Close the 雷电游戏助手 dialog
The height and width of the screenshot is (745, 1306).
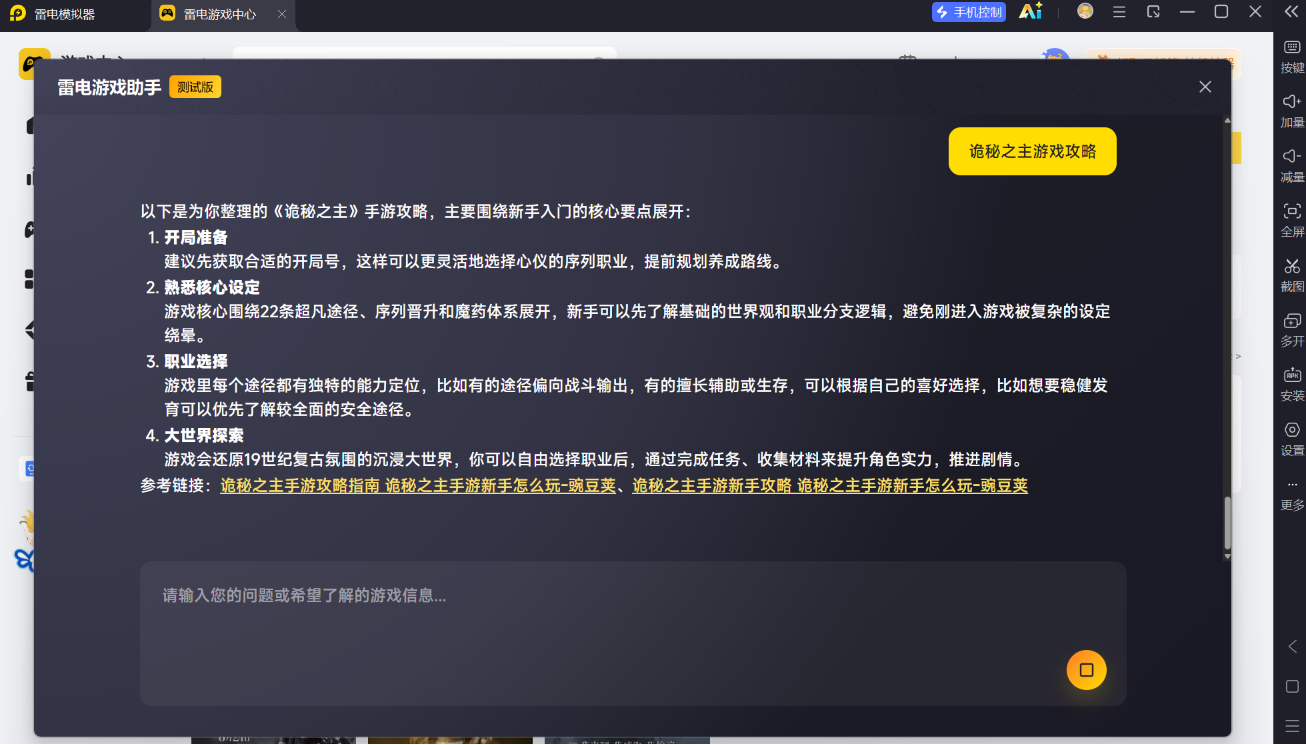pos(1205,87)
